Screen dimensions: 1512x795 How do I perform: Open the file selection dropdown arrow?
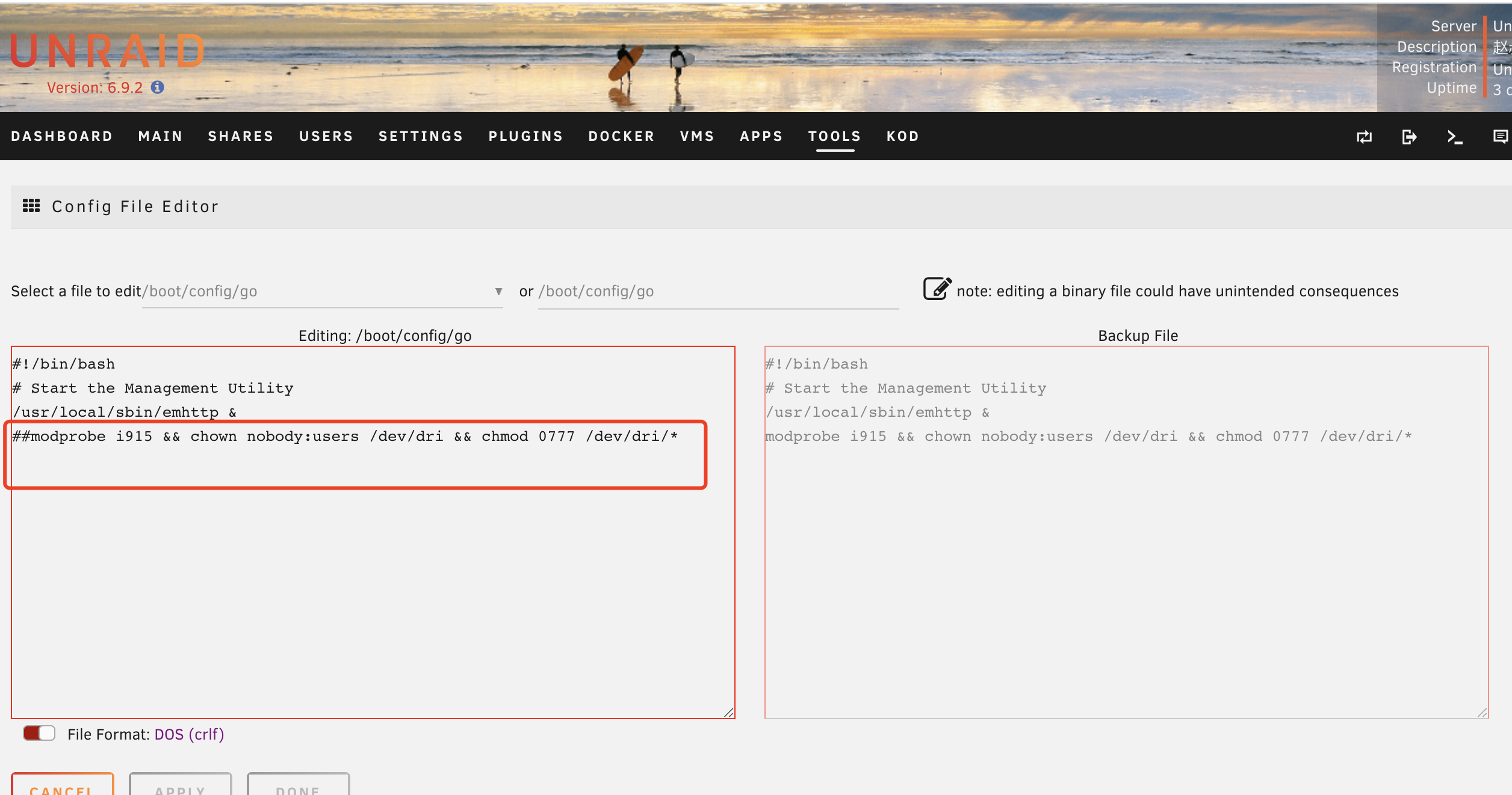(x=498, y=291)
